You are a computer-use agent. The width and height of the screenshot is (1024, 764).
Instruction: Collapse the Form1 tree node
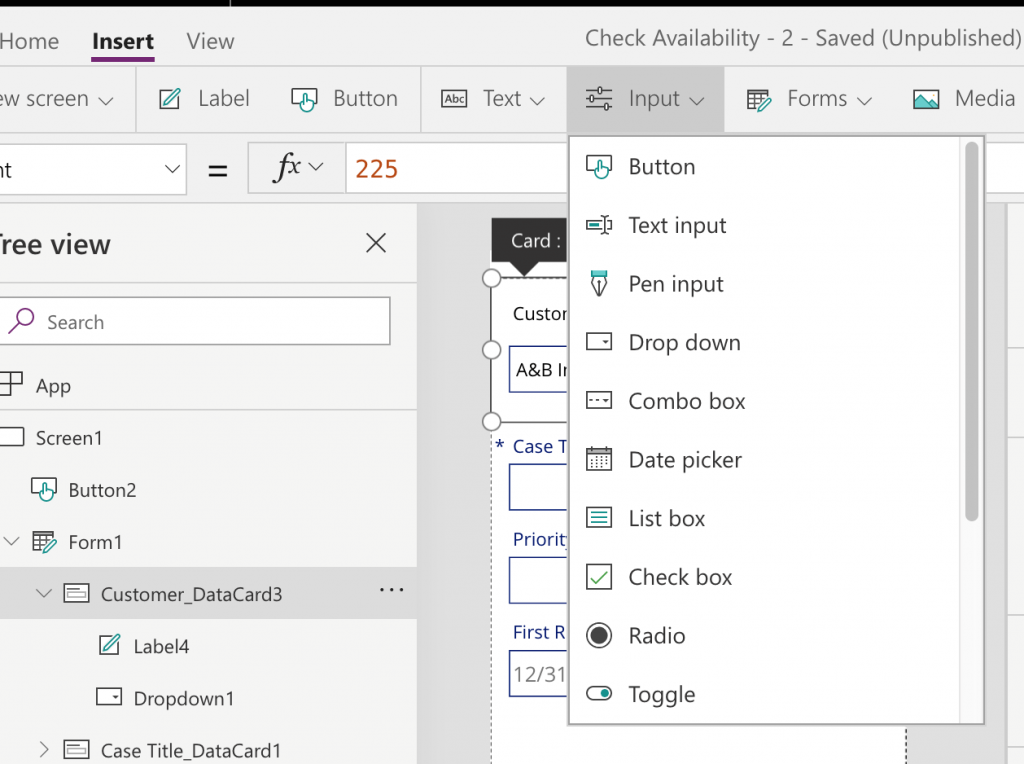(x=9, y=542)
